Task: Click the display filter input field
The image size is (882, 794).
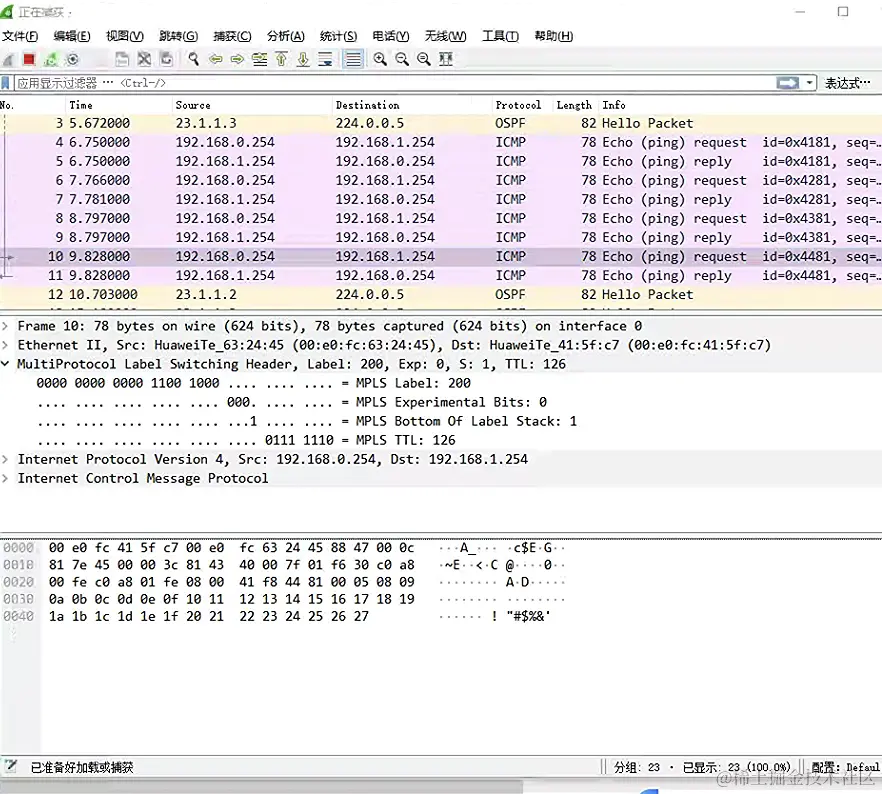Action: click(x=394, y=83)
